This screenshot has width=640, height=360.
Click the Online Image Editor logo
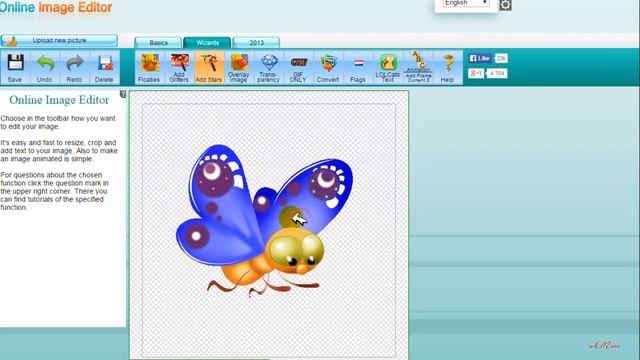point(56,7)
